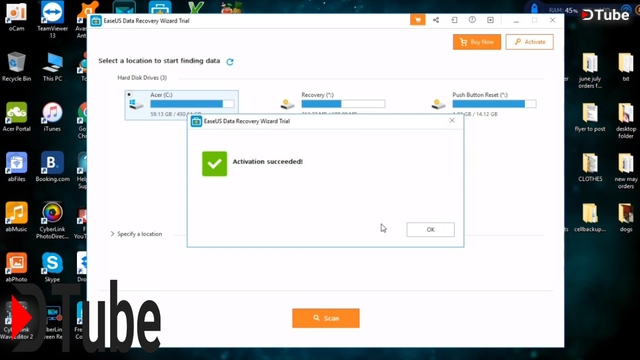
Task: Select the Acer (C:) drive radio button
Action: tap(129, 95)
